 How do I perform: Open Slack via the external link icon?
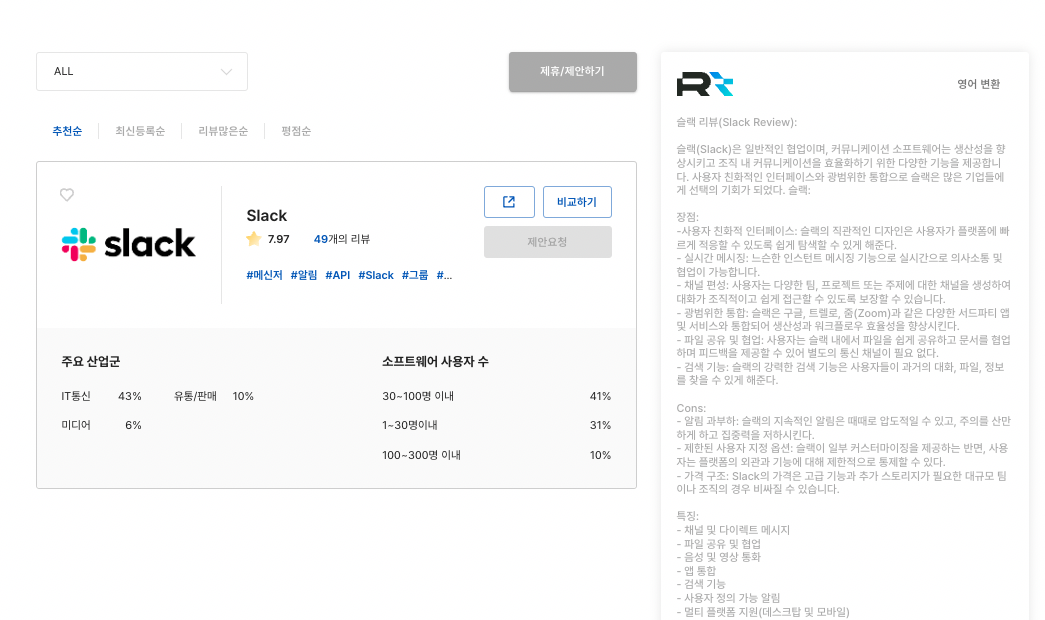coord(509,202)
